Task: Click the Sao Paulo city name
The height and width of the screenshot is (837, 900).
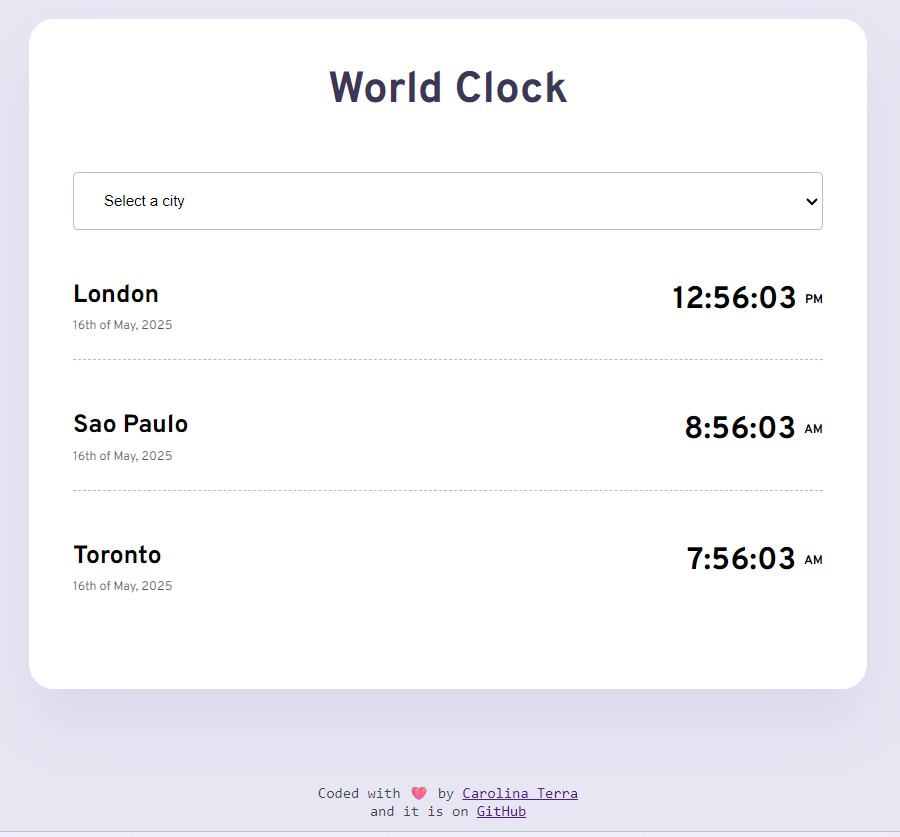Action: (x=130, y=424)
